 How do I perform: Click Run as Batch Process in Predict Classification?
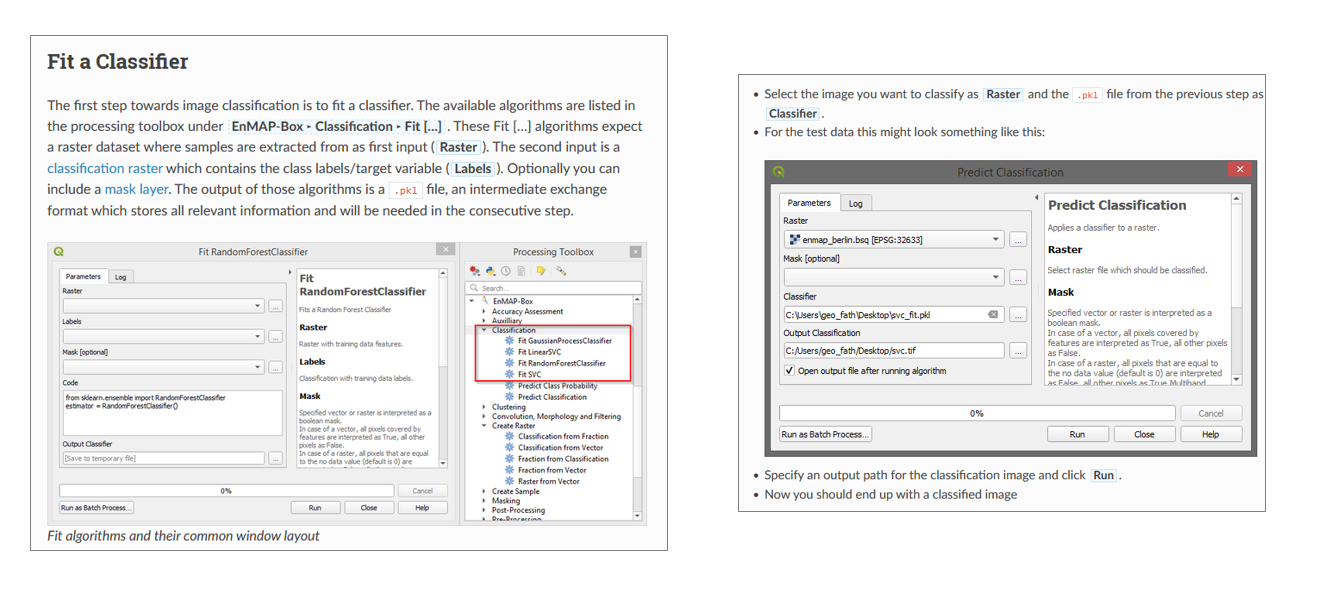pos(825,434)
